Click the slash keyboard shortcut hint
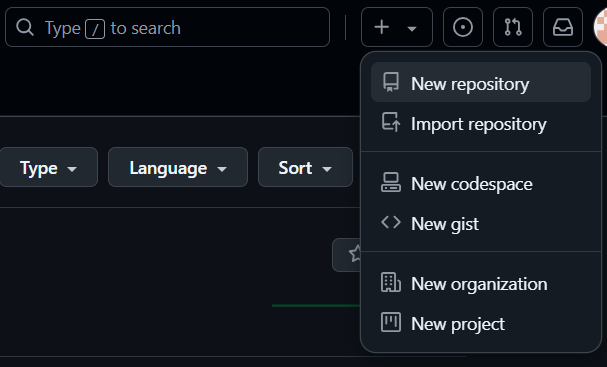 95,29
